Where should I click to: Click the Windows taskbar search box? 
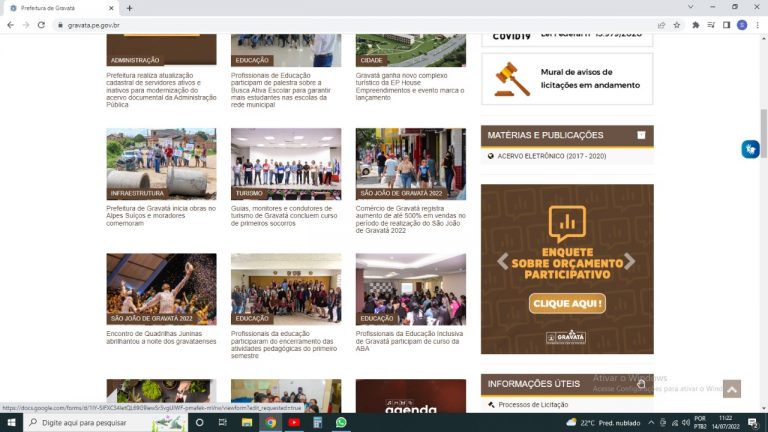(x=105, y=422)
